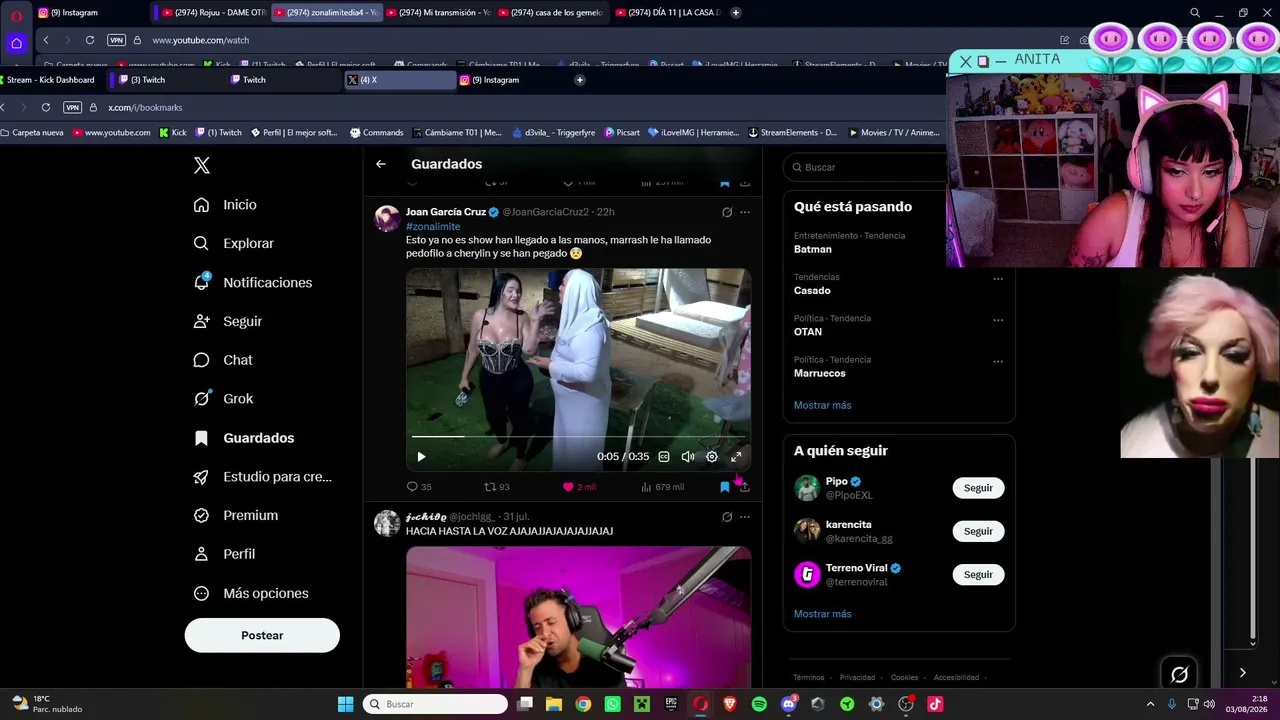Screen dimensions: 1280x720
Task: Click Mostrar más under A quién seguir
Action: click(823, 614)
